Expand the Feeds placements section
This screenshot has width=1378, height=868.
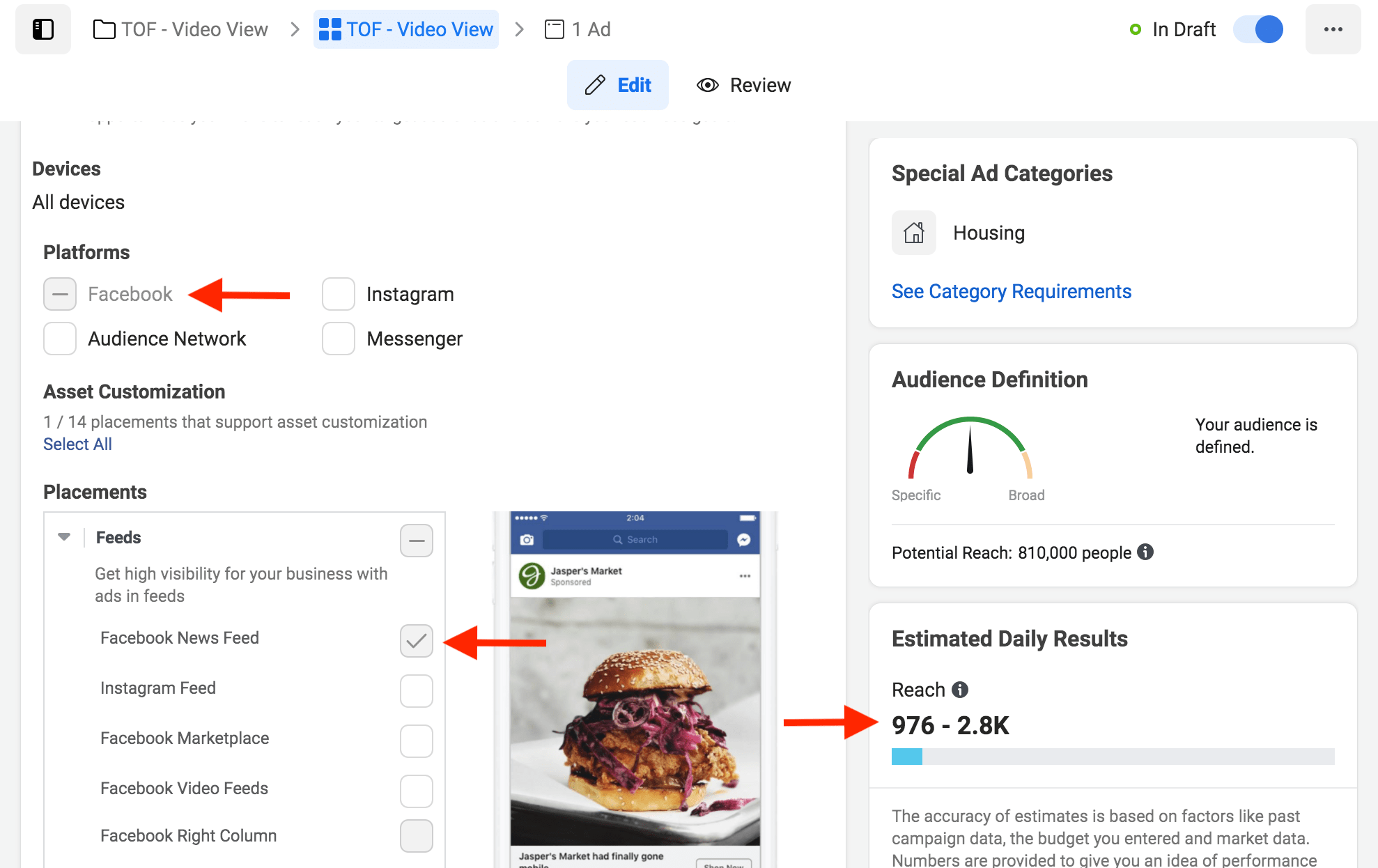point(63,537)
